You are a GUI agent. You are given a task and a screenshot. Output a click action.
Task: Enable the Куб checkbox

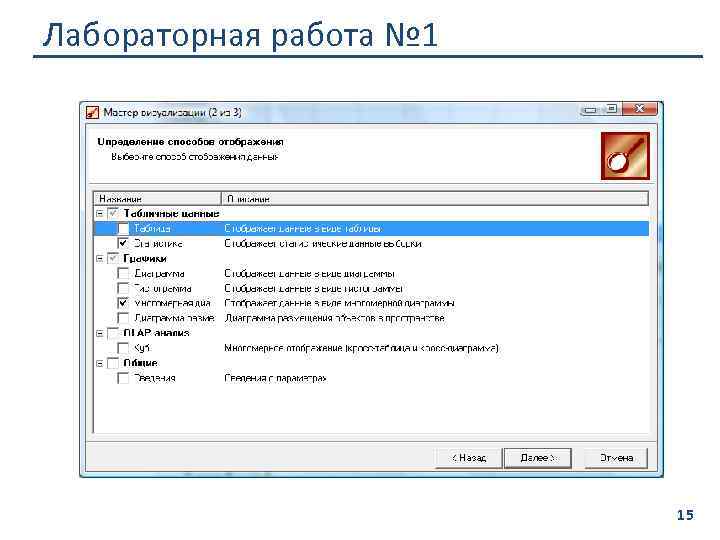pos(123,348)
